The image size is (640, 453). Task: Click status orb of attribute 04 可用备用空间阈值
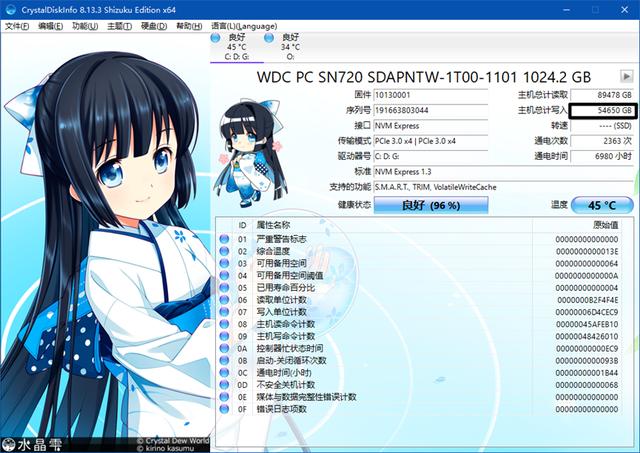(224, 275)
